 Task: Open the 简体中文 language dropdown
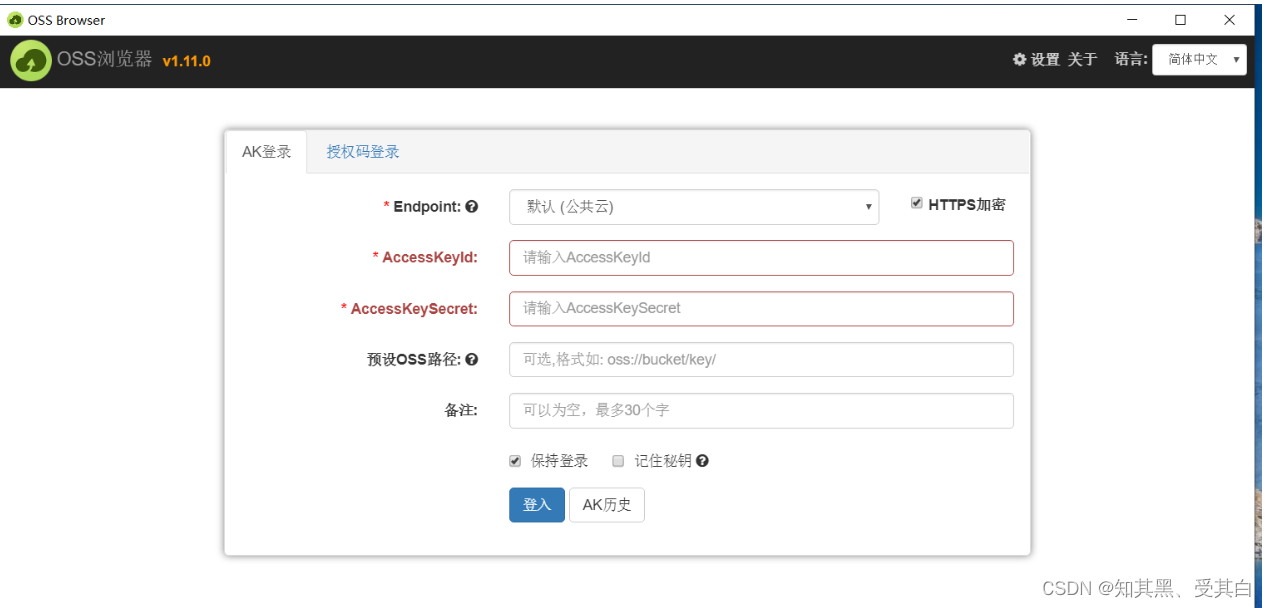1199,60
